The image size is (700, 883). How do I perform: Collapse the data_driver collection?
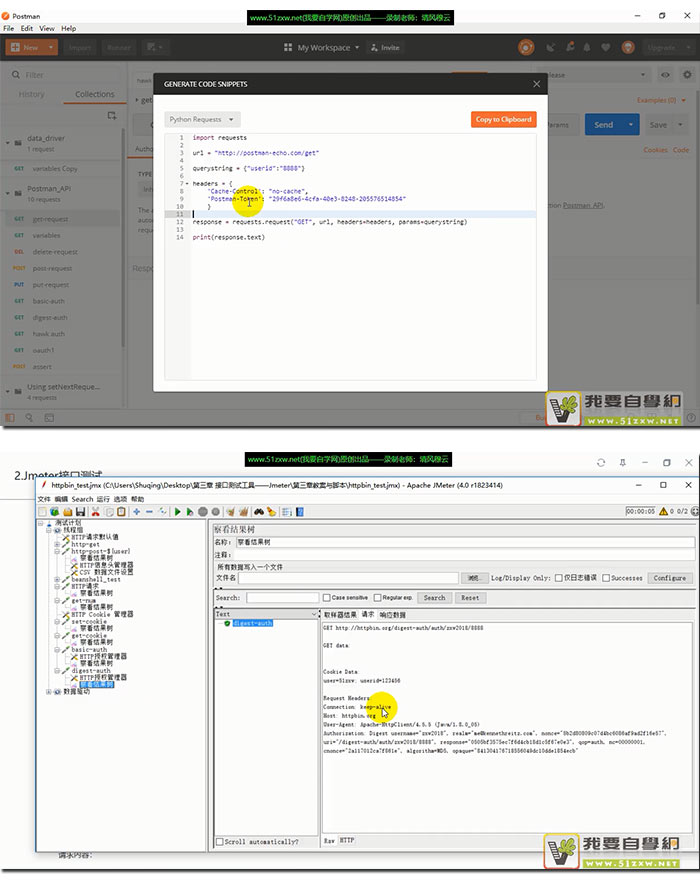click(8, 143)
